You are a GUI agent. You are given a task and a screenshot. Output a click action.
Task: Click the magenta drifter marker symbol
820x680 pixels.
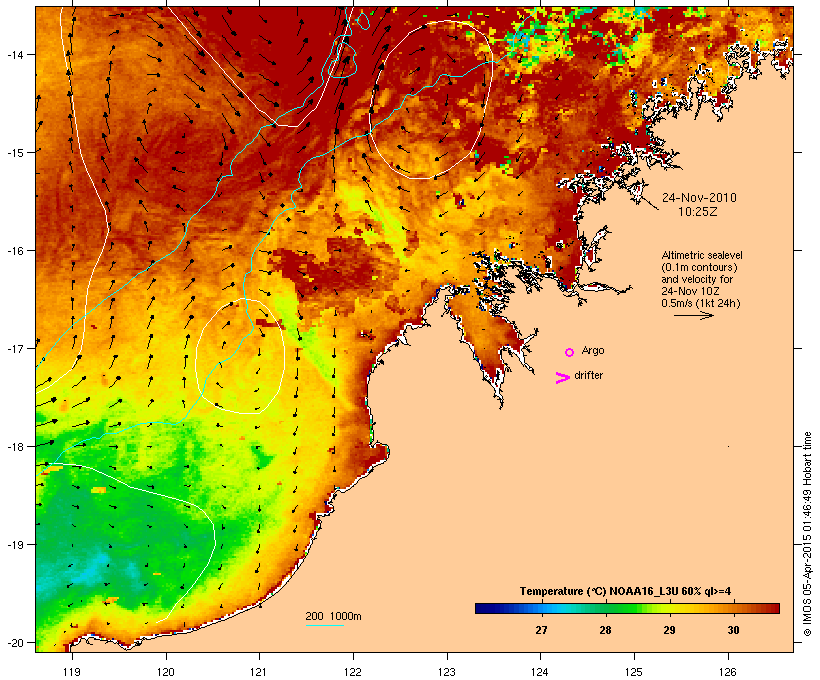click(563, 378)
